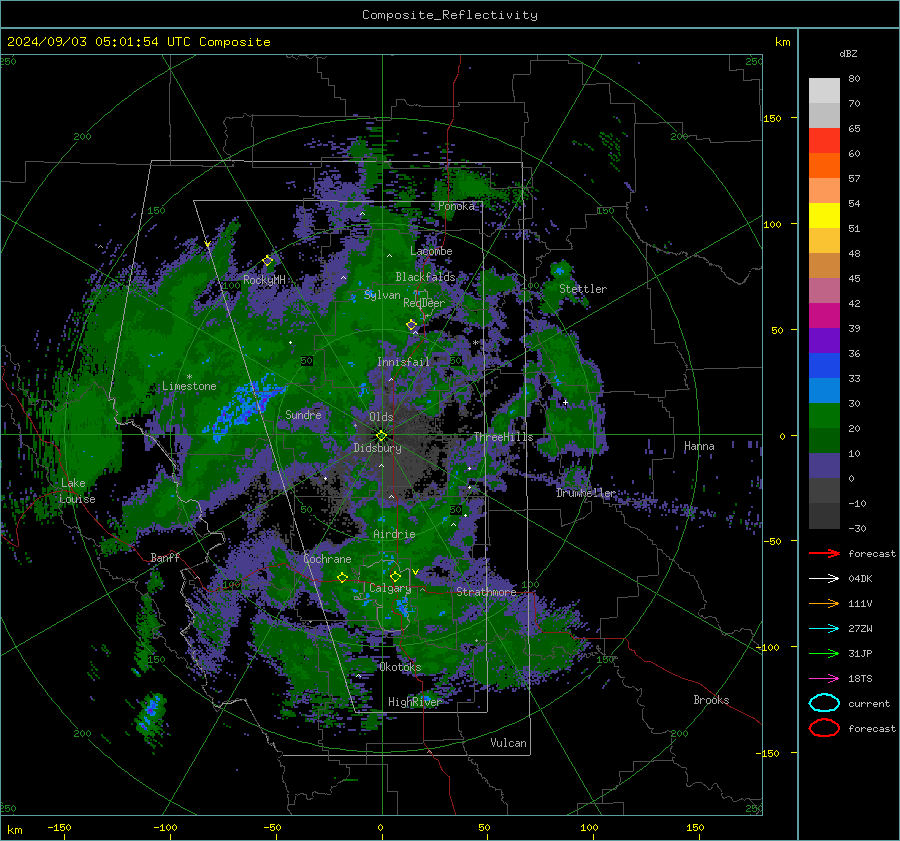Click the Stettler city label
Screen dimensions: 900x841
pyautogui.click(x=583, y=289)
